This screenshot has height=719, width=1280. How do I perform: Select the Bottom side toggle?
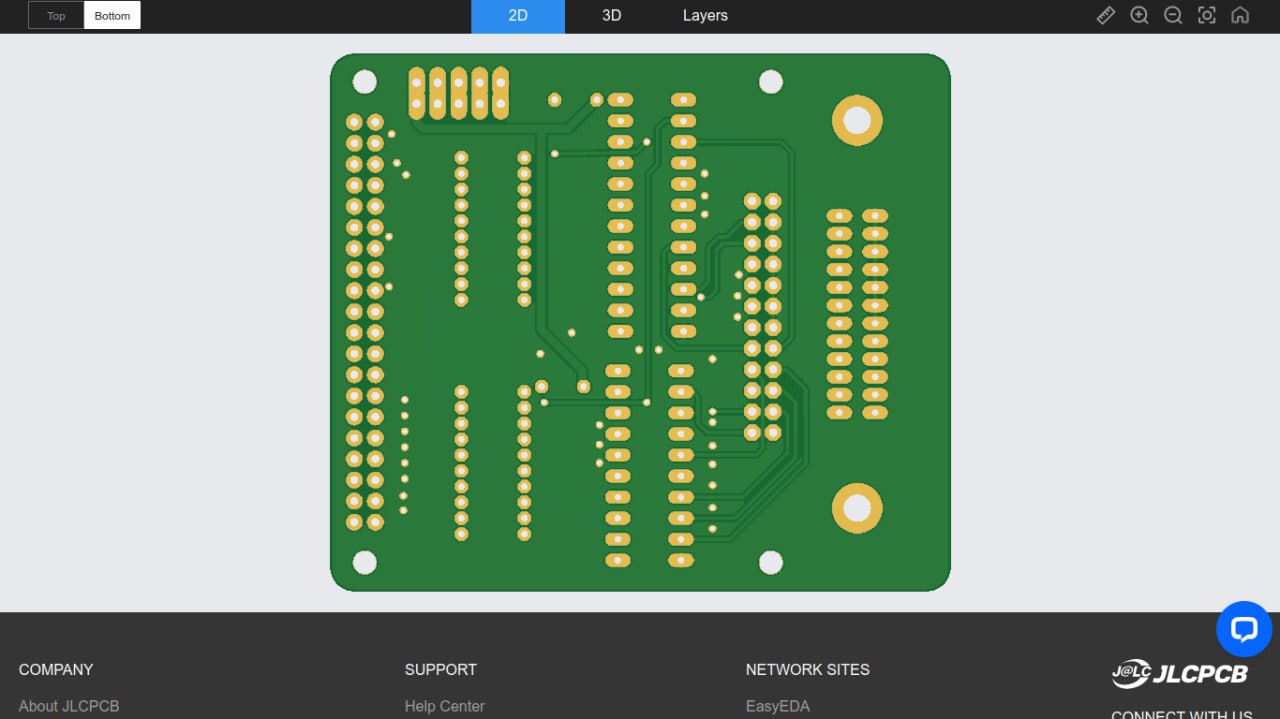coord(112,15)
